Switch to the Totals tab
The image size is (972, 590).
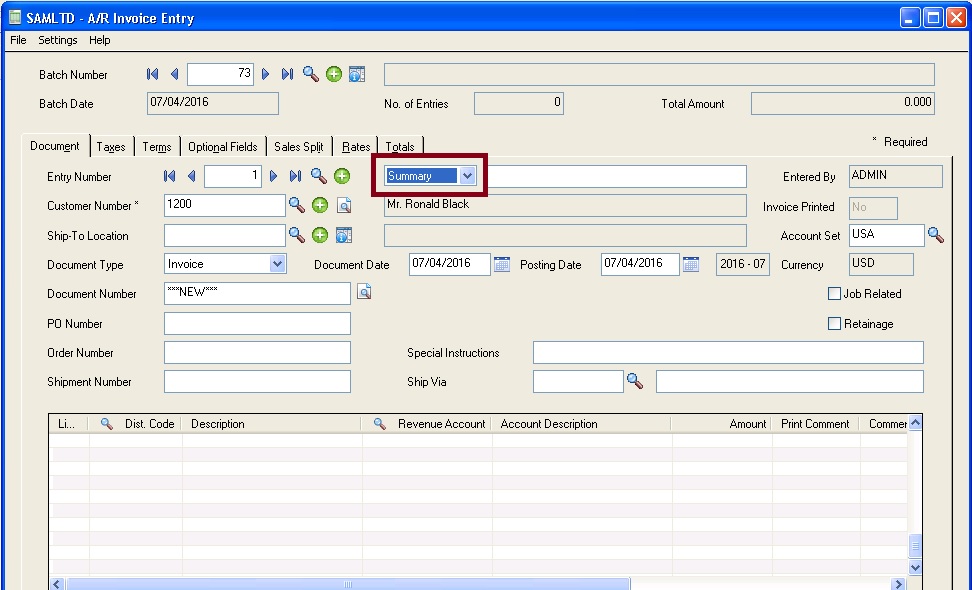click(x=400, y=147)
